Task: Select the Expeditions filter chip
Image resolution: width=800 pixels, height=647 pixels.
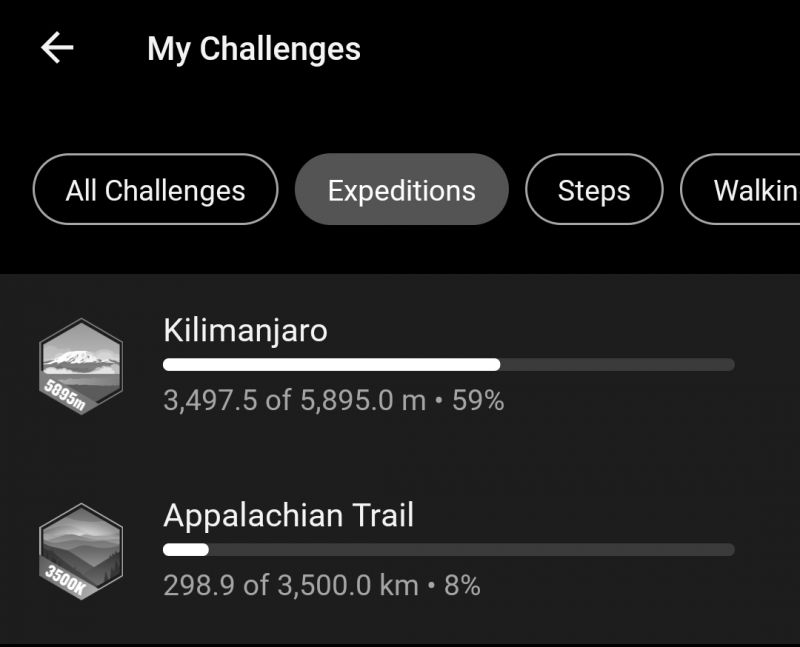Action: coord(402,189)
